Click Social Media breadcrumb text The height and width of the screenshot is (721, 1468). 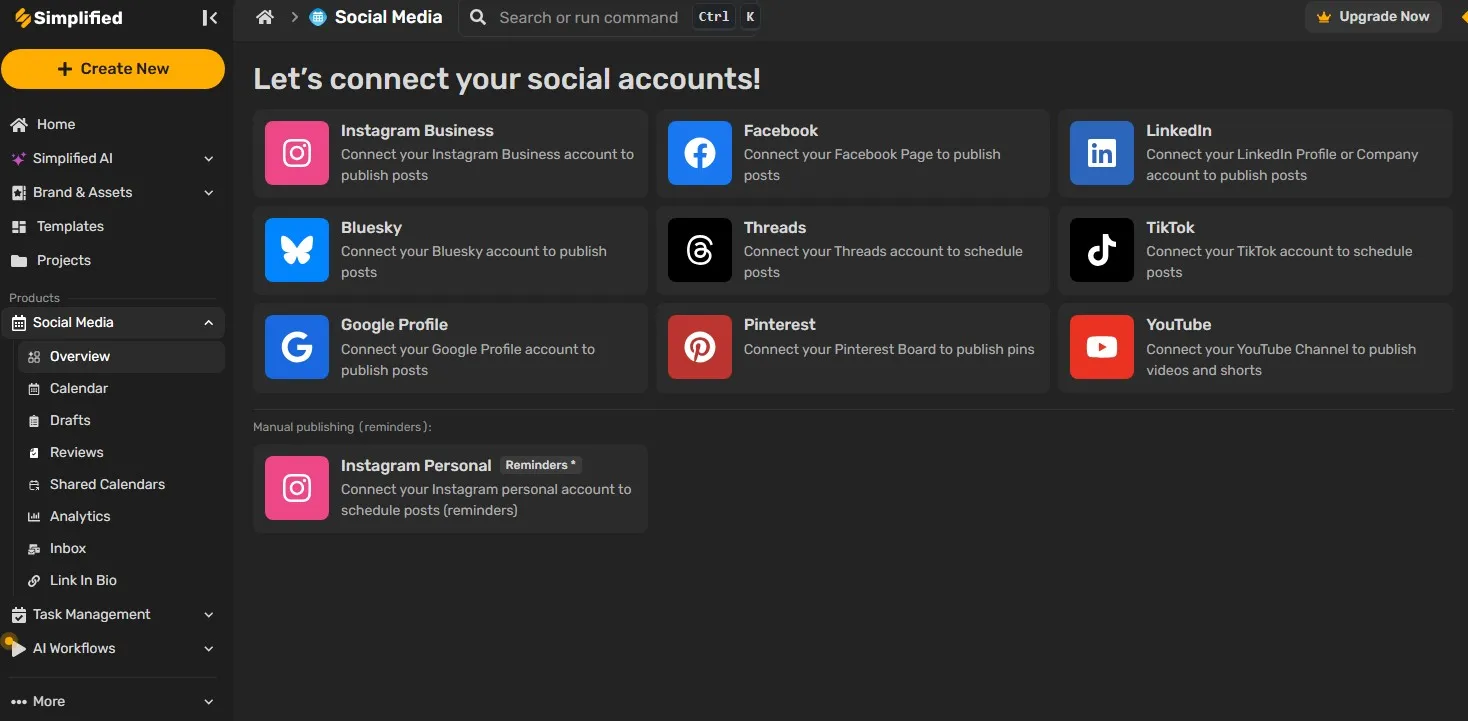click(x=388, y=17)
